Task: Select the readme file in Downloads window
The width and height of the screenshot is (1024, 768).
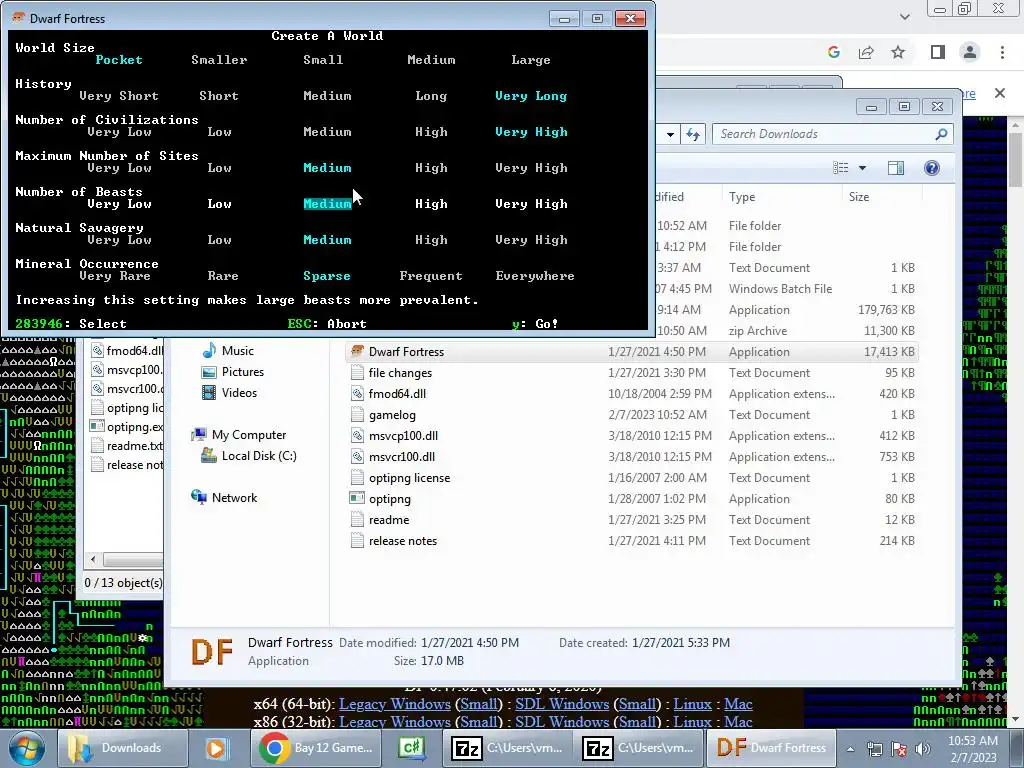Action: (x=631, y=520)
